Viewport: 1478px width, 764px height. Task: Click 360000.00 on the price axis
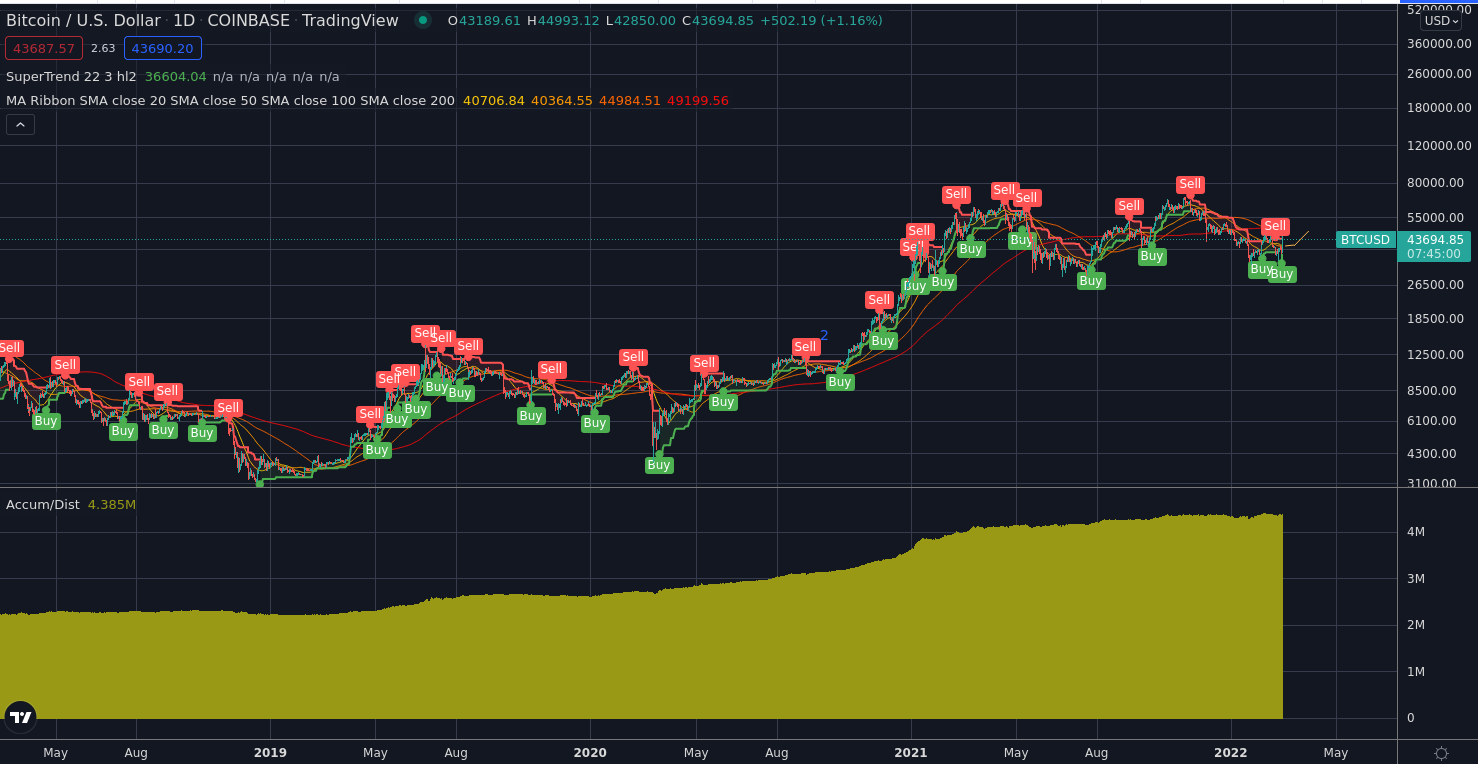tap(1439, 44)
